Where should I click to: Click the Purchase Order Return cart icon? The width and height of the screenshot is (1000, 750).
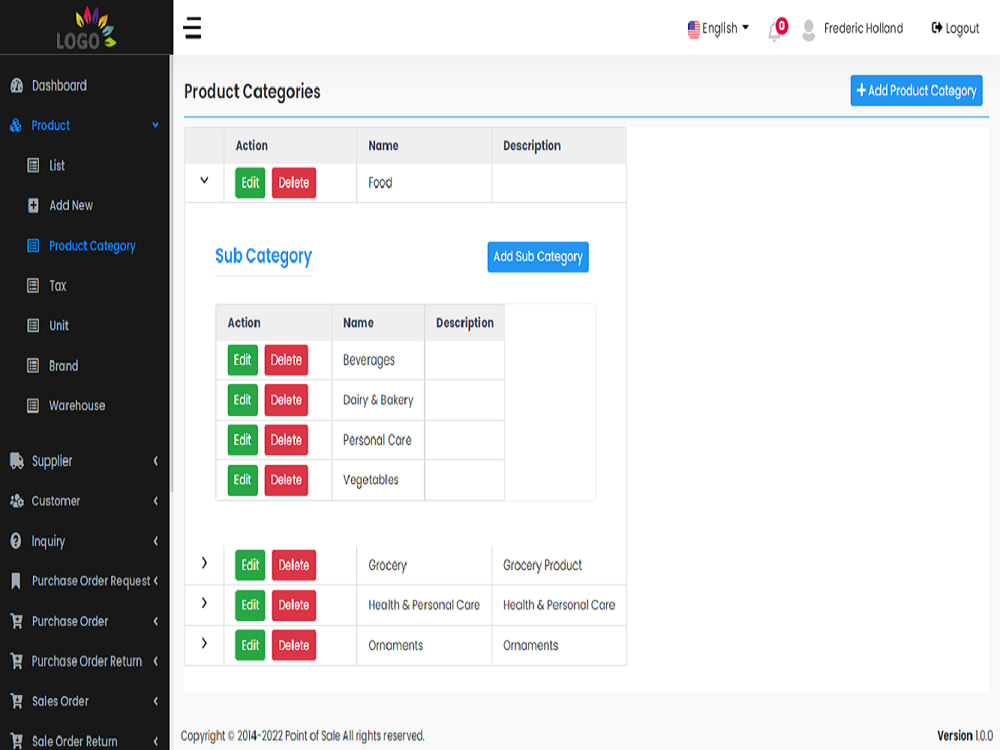[x=17, y=661]
